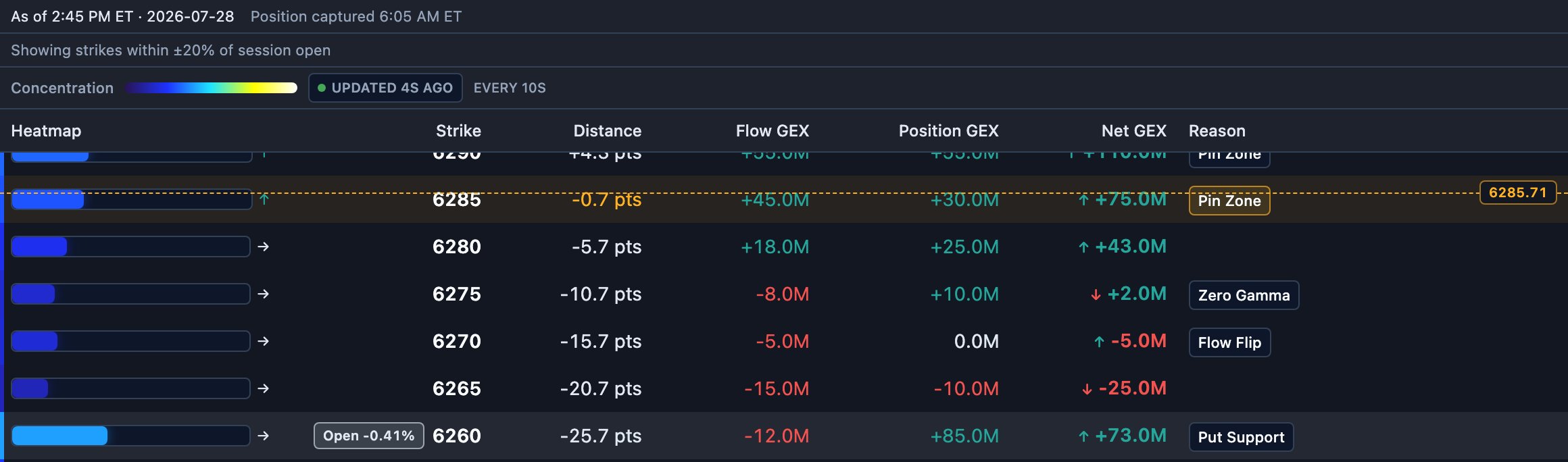This screenshot has width=1568, height=462.
Task: Click the +45.0M Flow GEX value
Action: 775,200
